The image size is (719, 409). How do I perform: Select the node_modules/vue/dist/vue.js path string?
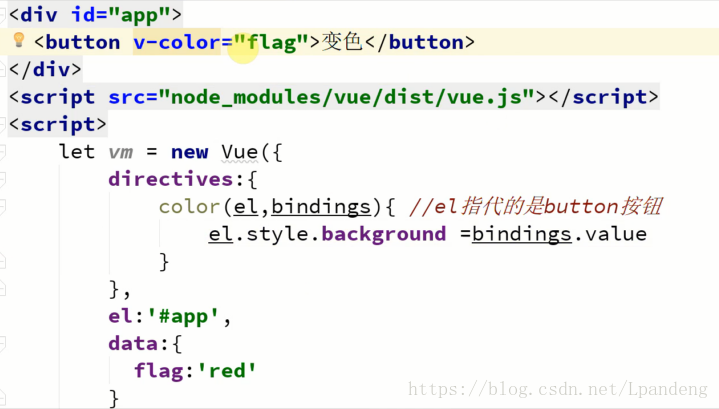click(x=346, y=97)
